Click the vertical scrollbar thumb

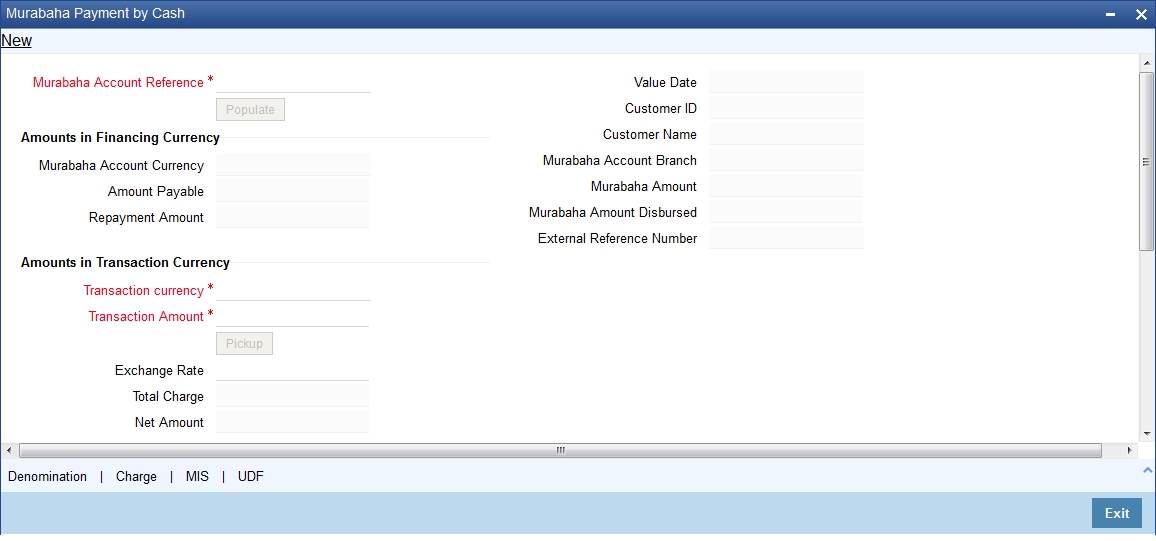point(1146,161)
